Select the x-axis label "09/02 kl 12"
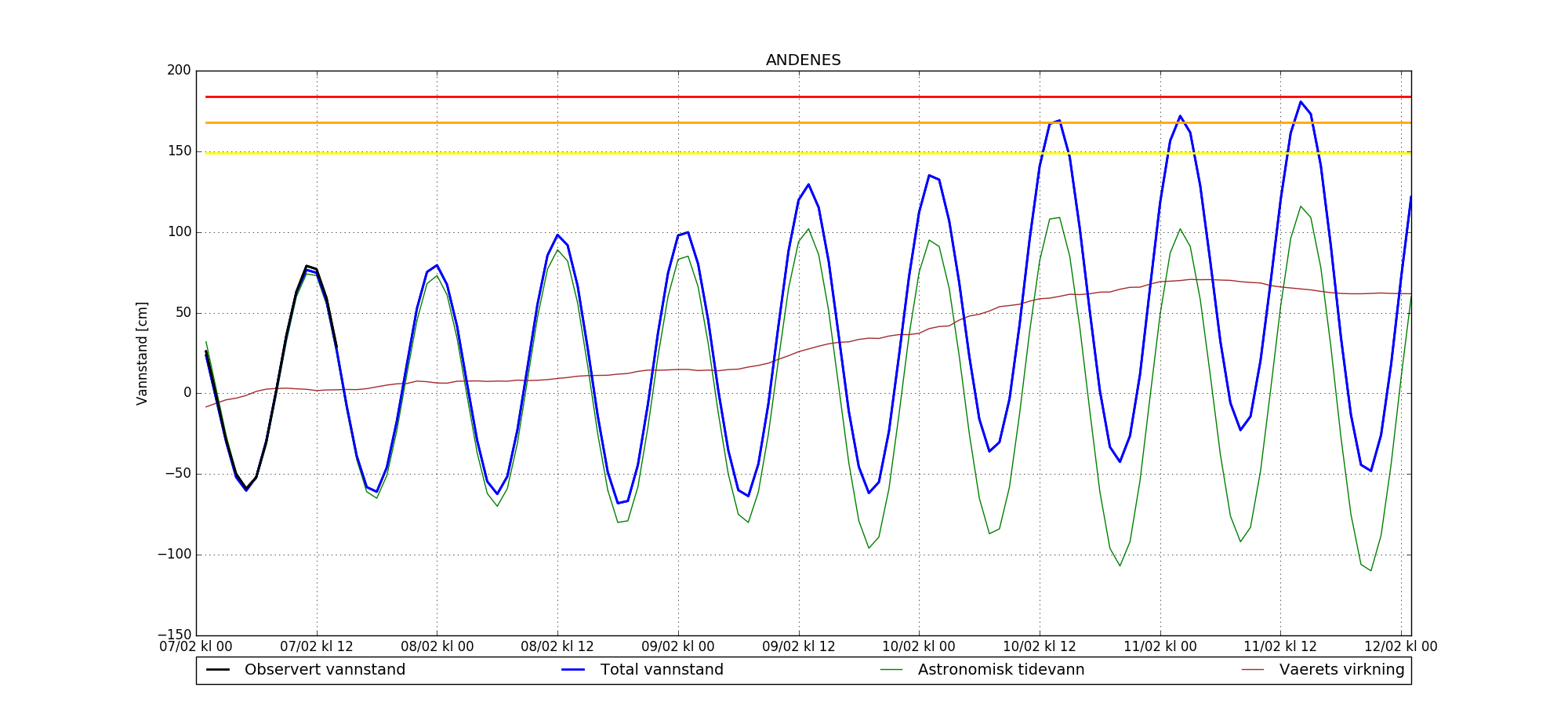Screen dimensions: 1568x706 pyautogui.click(x=799, y=647)
